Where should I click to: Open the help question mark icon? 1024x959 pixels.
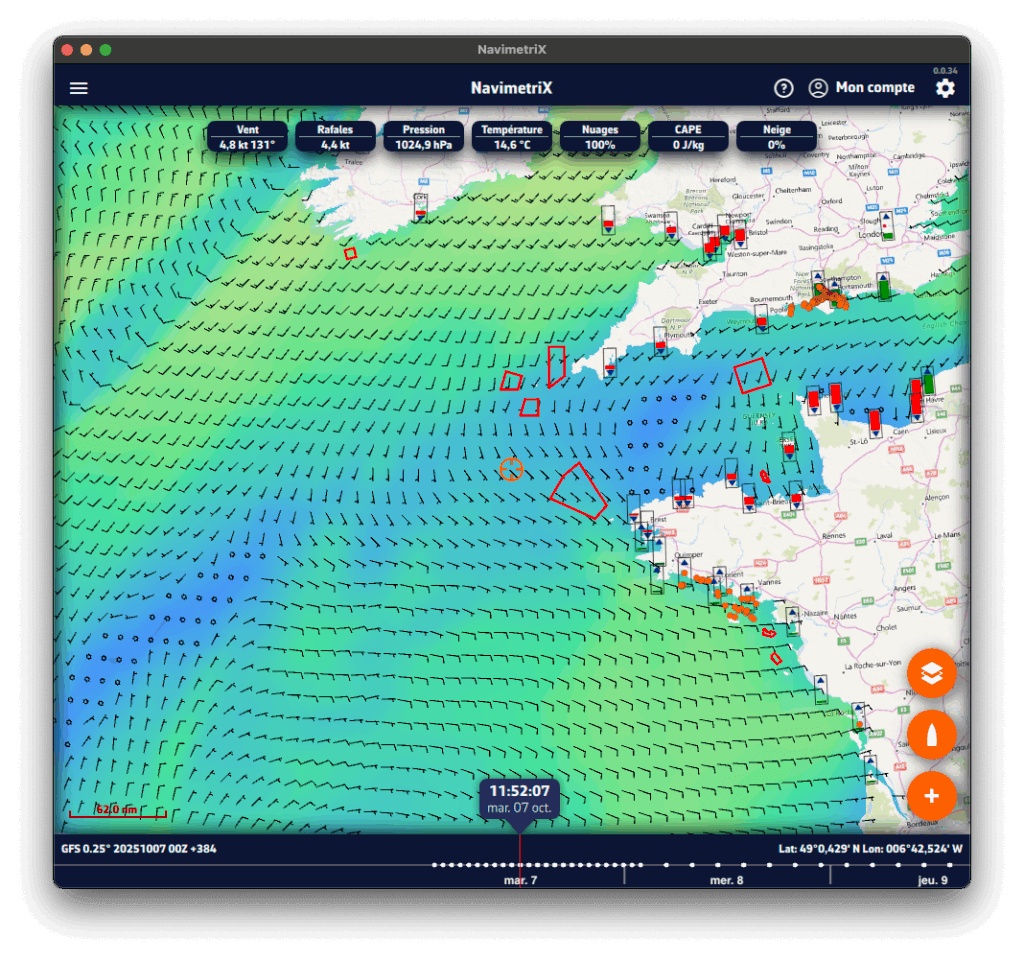point(784,88)
